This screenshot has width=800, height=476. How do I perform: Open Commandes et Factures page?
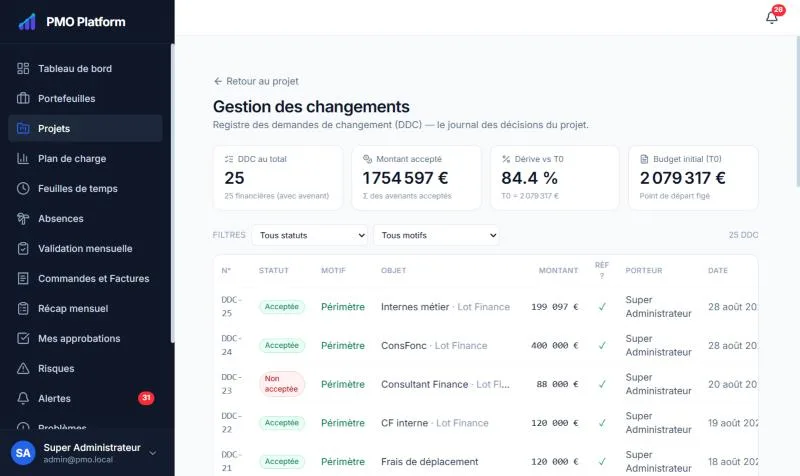coord(85,279)
